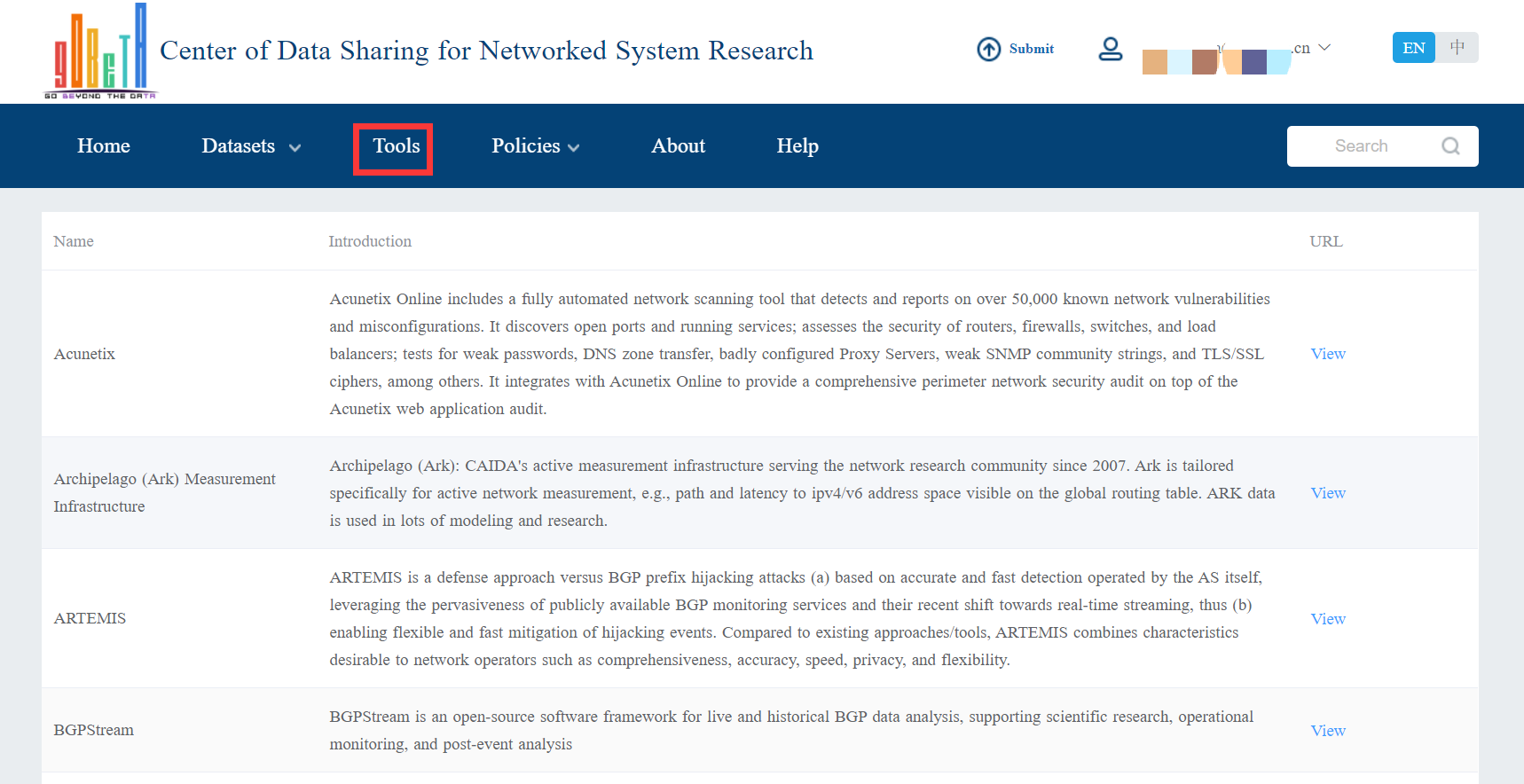Click the search magnifier icon
Image resolution: width=1524 pixels, height=784 pixels.
tap(1450, 146)
